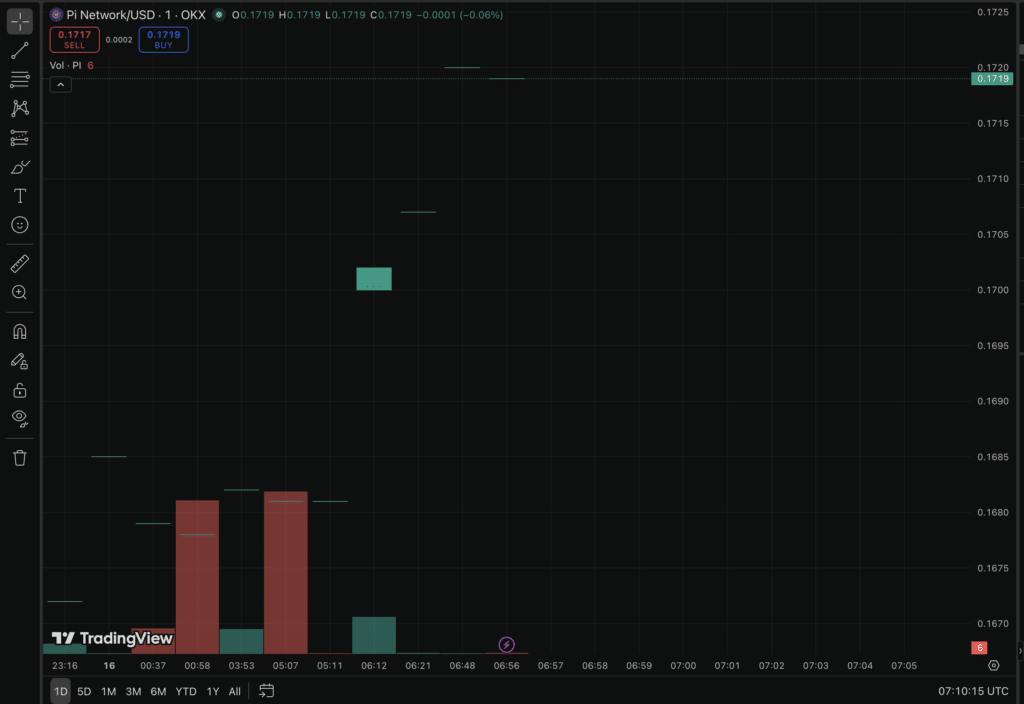
Task: Open the Fibonacci retracement tools
Action: (20, 80)
